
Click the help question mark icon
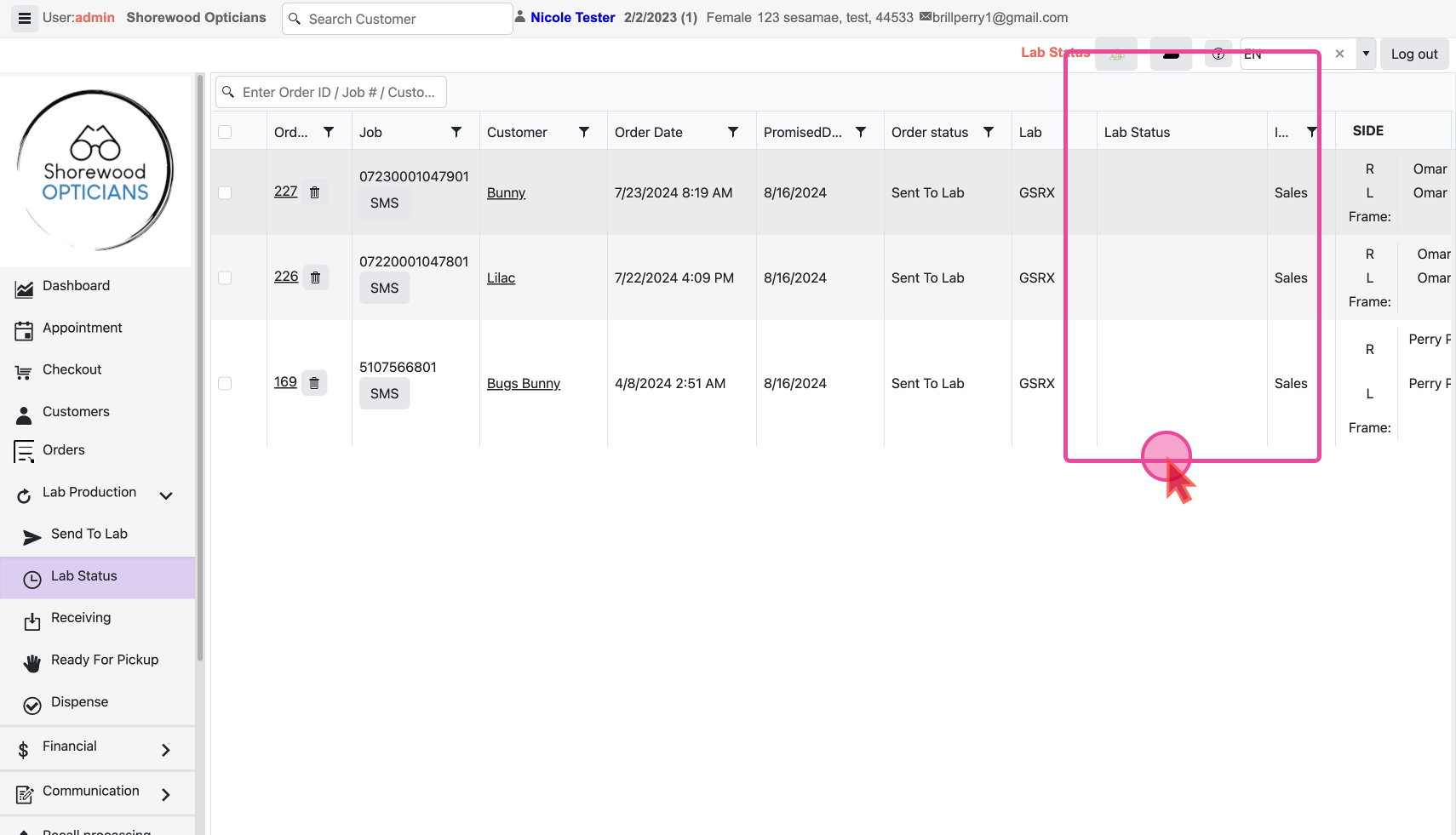click(x=1218, y=54)
